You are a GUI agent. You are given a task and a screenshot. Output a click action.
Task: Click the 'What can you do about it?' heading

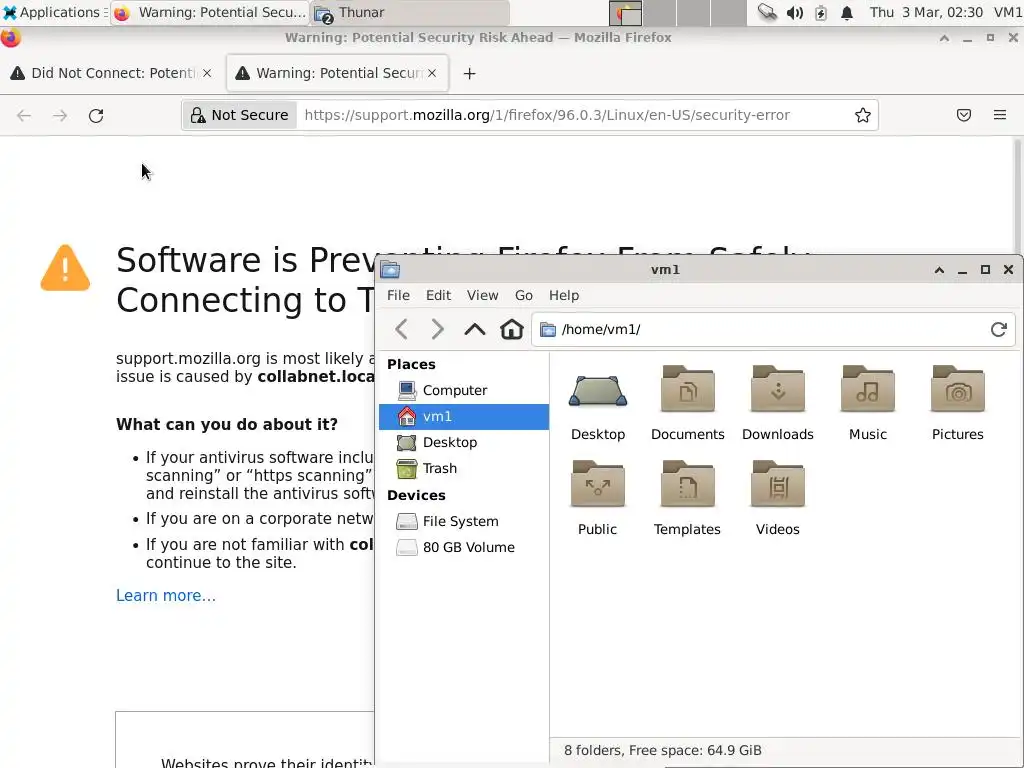click(227, 424)
